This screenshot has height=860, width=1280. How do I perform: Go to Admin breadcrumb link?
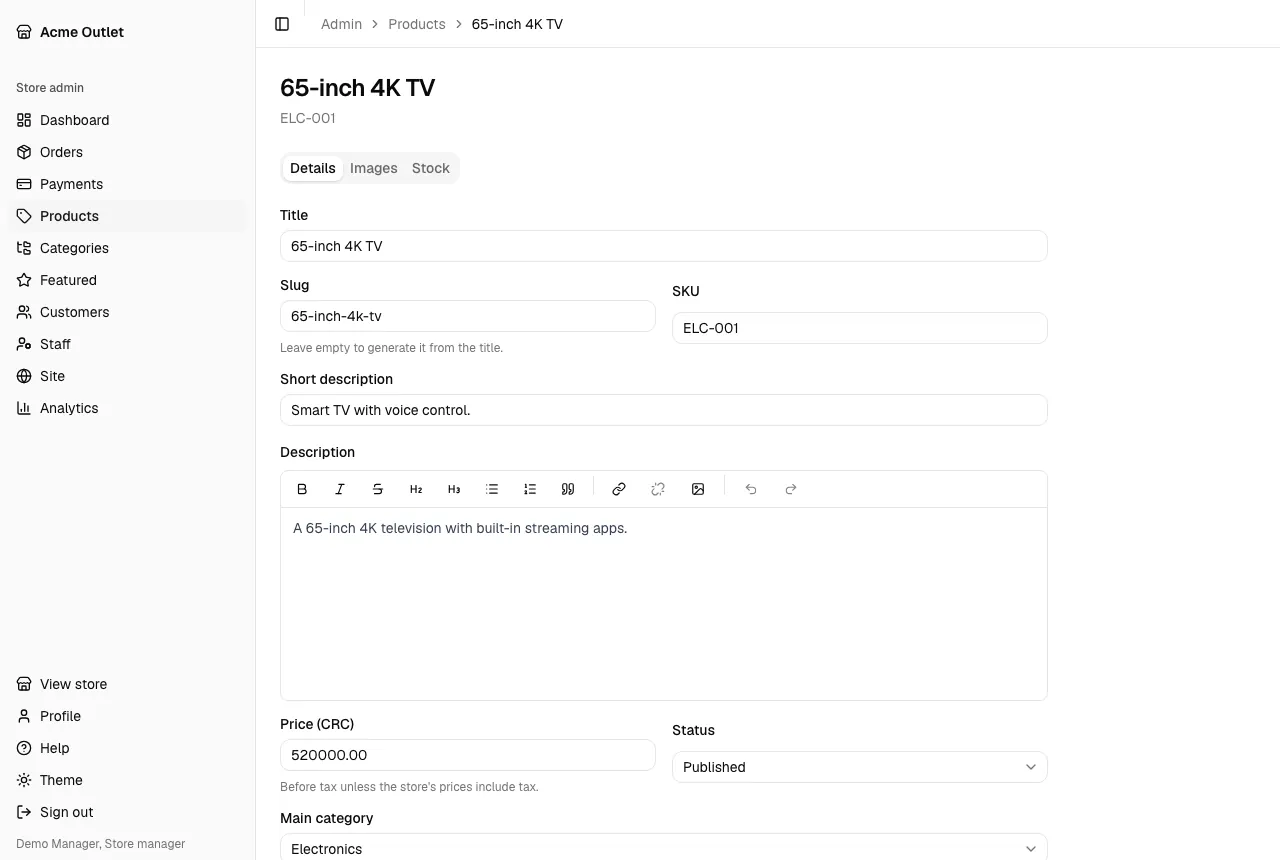[x=341, y=24]
